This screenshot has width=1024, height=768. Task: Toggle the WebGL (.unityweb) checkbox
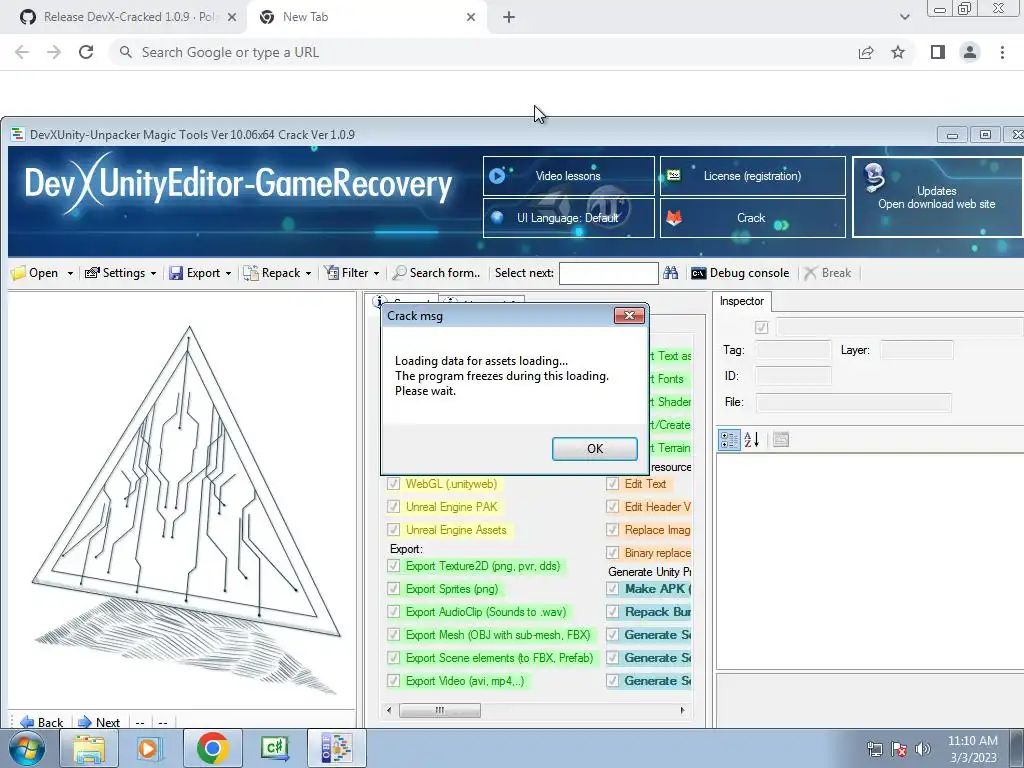393,484
